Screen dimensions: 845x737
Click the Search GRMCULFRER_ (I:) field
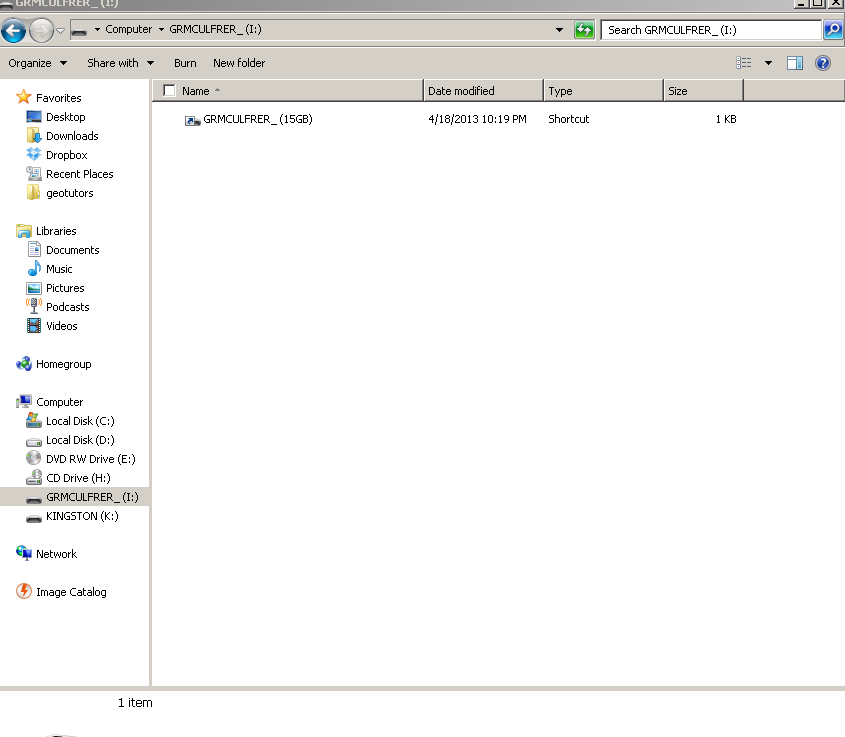point(710,30)
